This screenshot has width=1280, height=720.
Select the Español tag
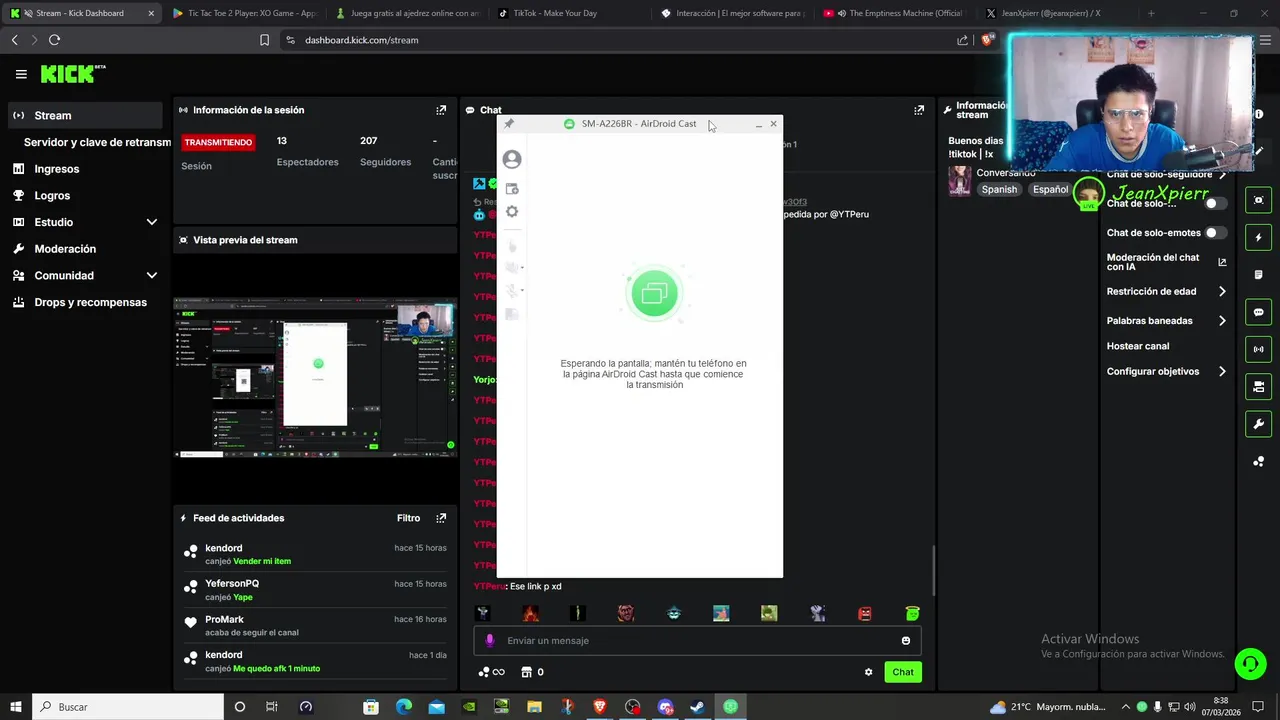coord(1050,189)
